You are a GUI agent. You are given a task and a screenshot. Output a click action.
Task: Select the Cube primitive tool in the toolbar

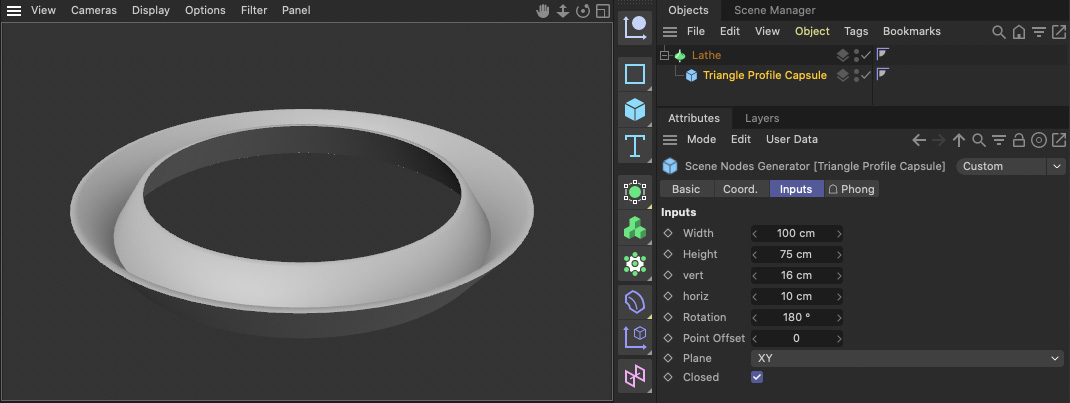[634, 109]
